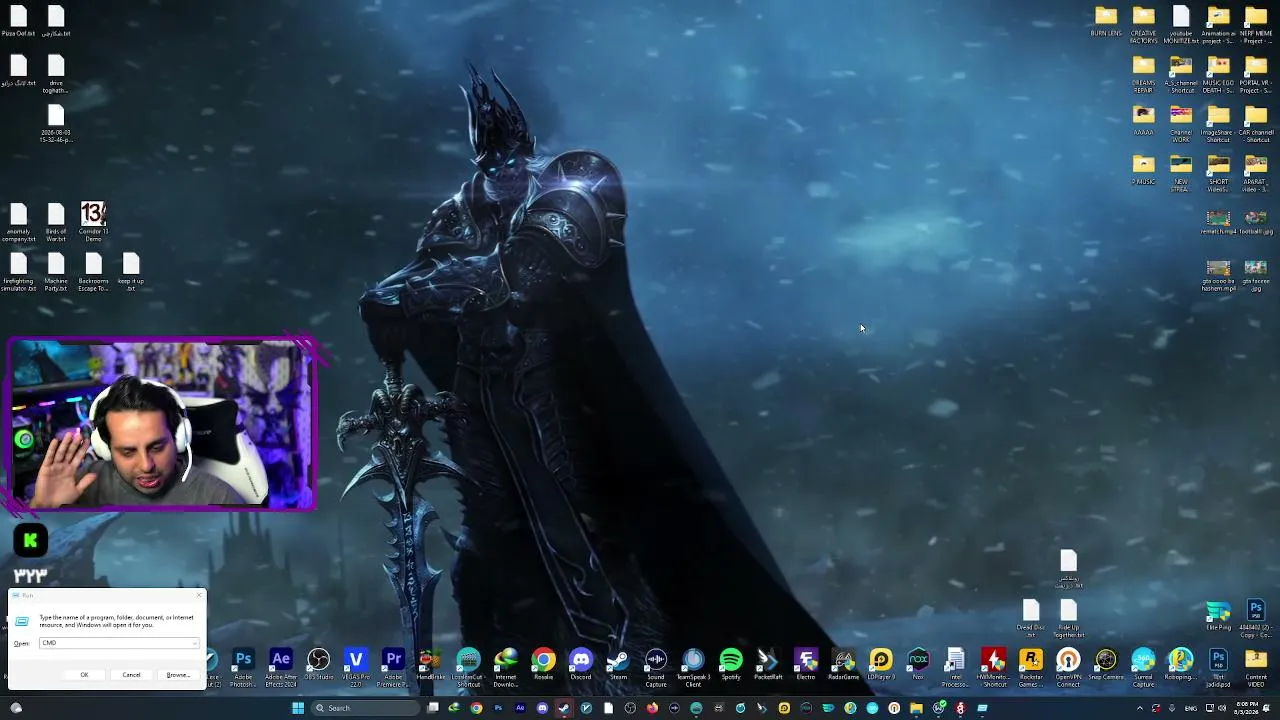The image size is (1280, 720).
Task: Select rematch.mp4 video file
Action: pyautogui.click(x=1218, y=223)
